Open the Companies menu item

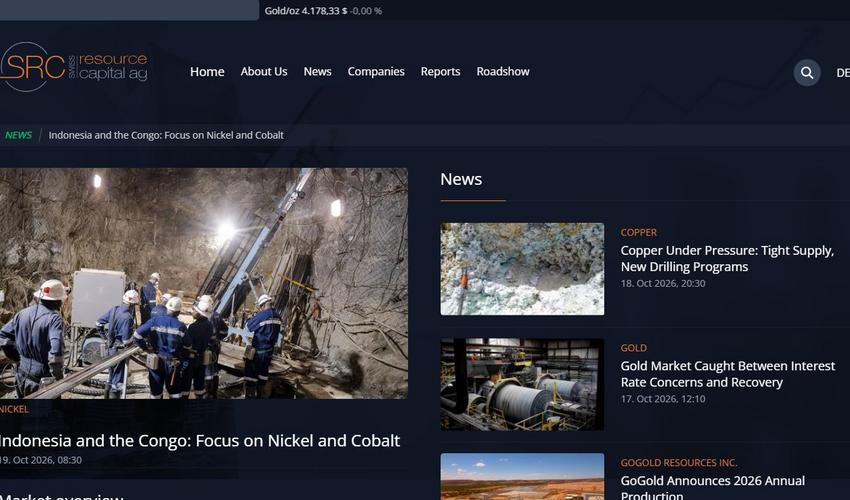[376, 72]
